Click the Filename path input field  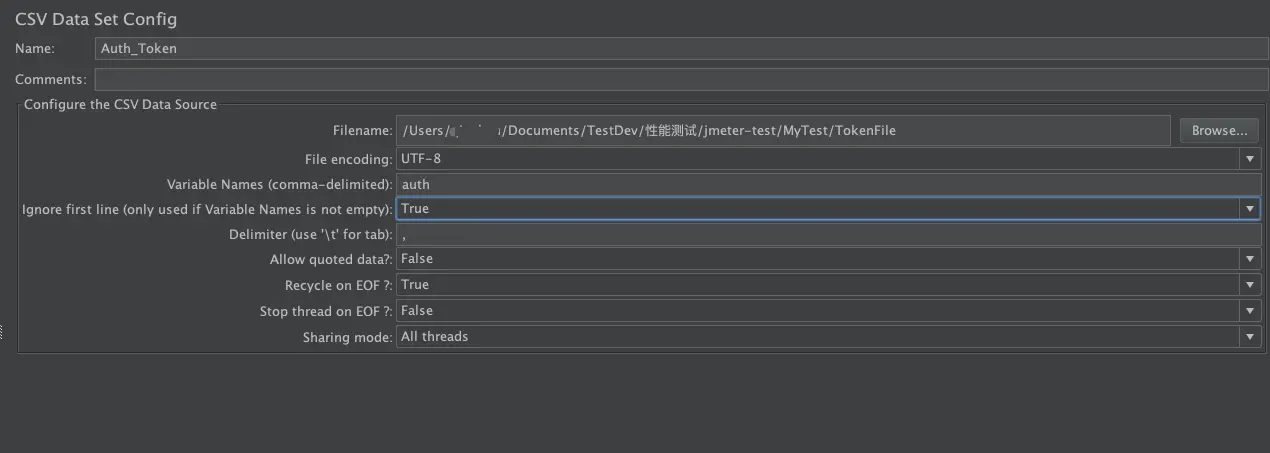tap(783, 130)
